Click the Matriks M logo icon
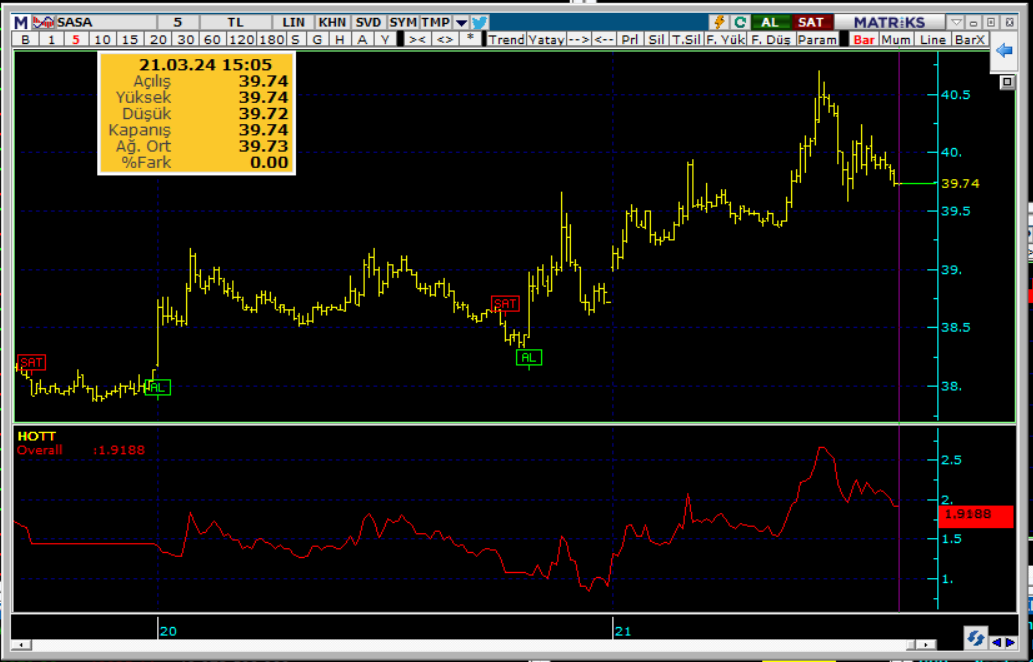The width and height of the screenshot is (1033, 662). [x=21, y=22]
